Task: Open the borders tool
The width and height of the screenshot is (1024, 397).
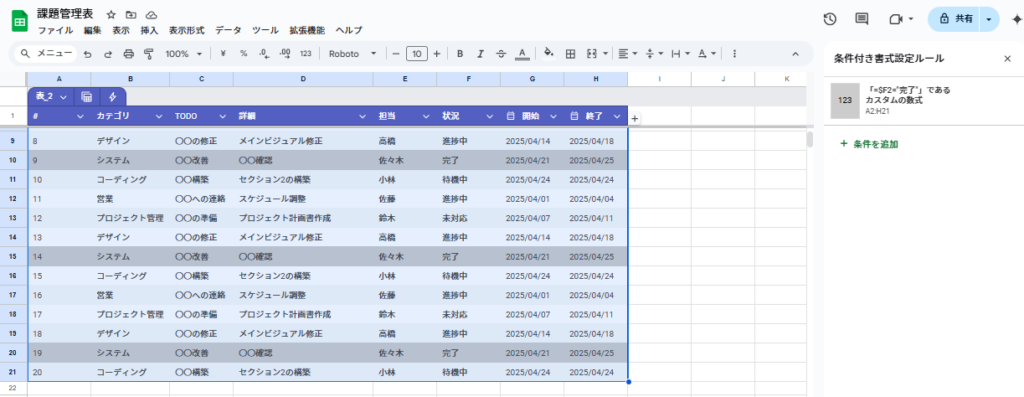Action: click(x=570, y=54)
